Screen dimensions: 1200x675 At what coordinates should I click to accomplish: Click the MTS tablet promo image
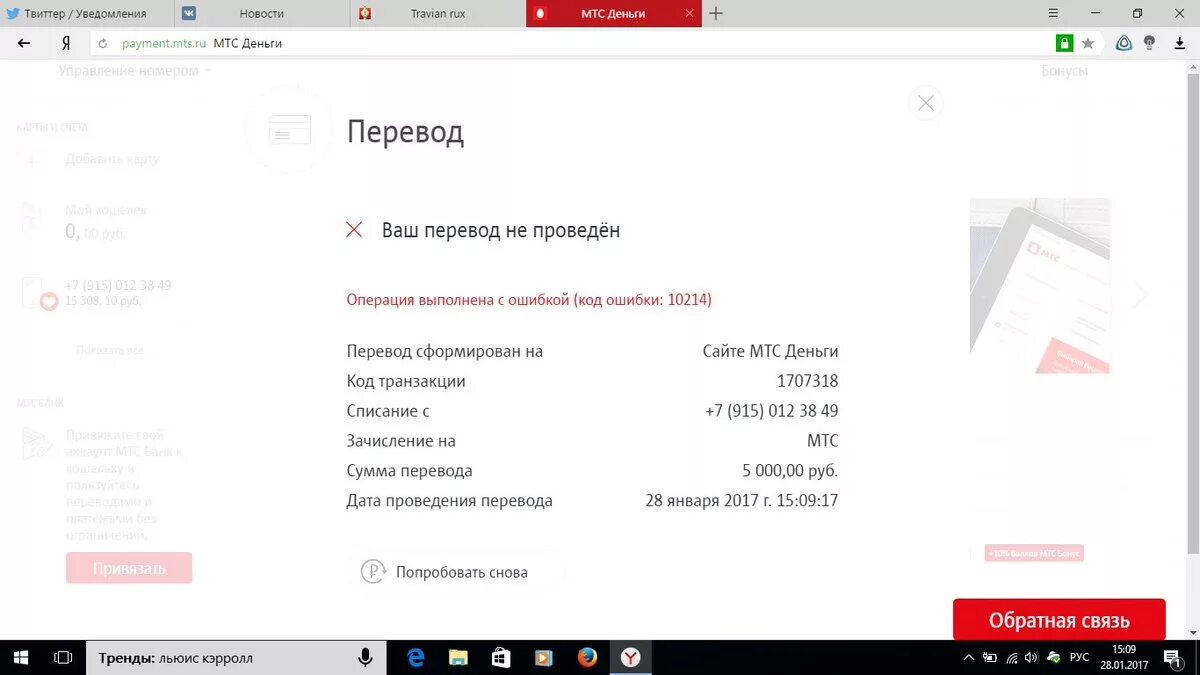click(x=1040, y=286)
